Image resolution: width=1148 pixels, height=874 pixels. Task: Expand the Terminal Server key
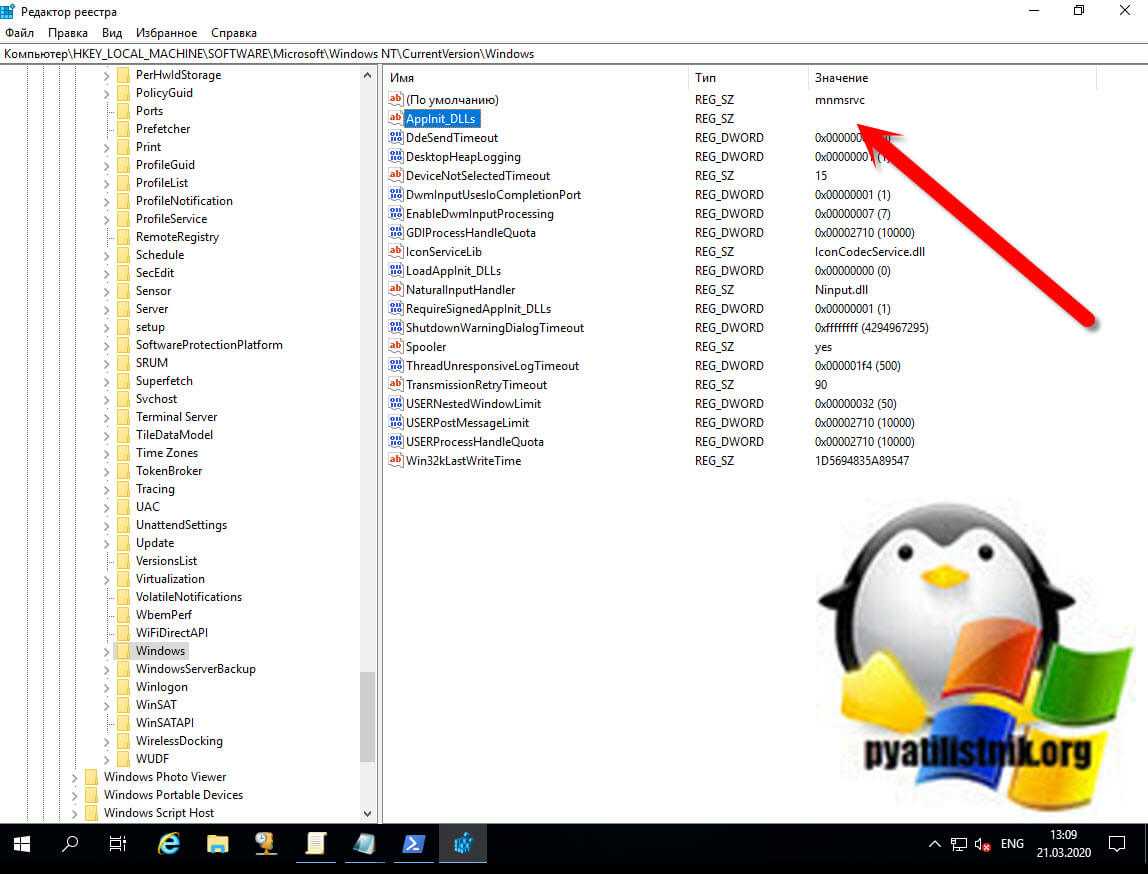tap(107, 417)
